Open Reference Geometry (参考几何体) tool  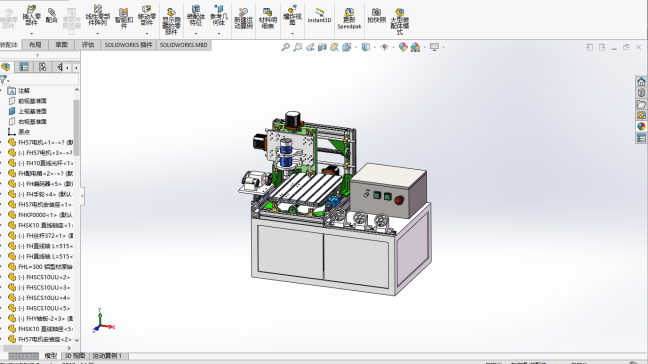219,16
